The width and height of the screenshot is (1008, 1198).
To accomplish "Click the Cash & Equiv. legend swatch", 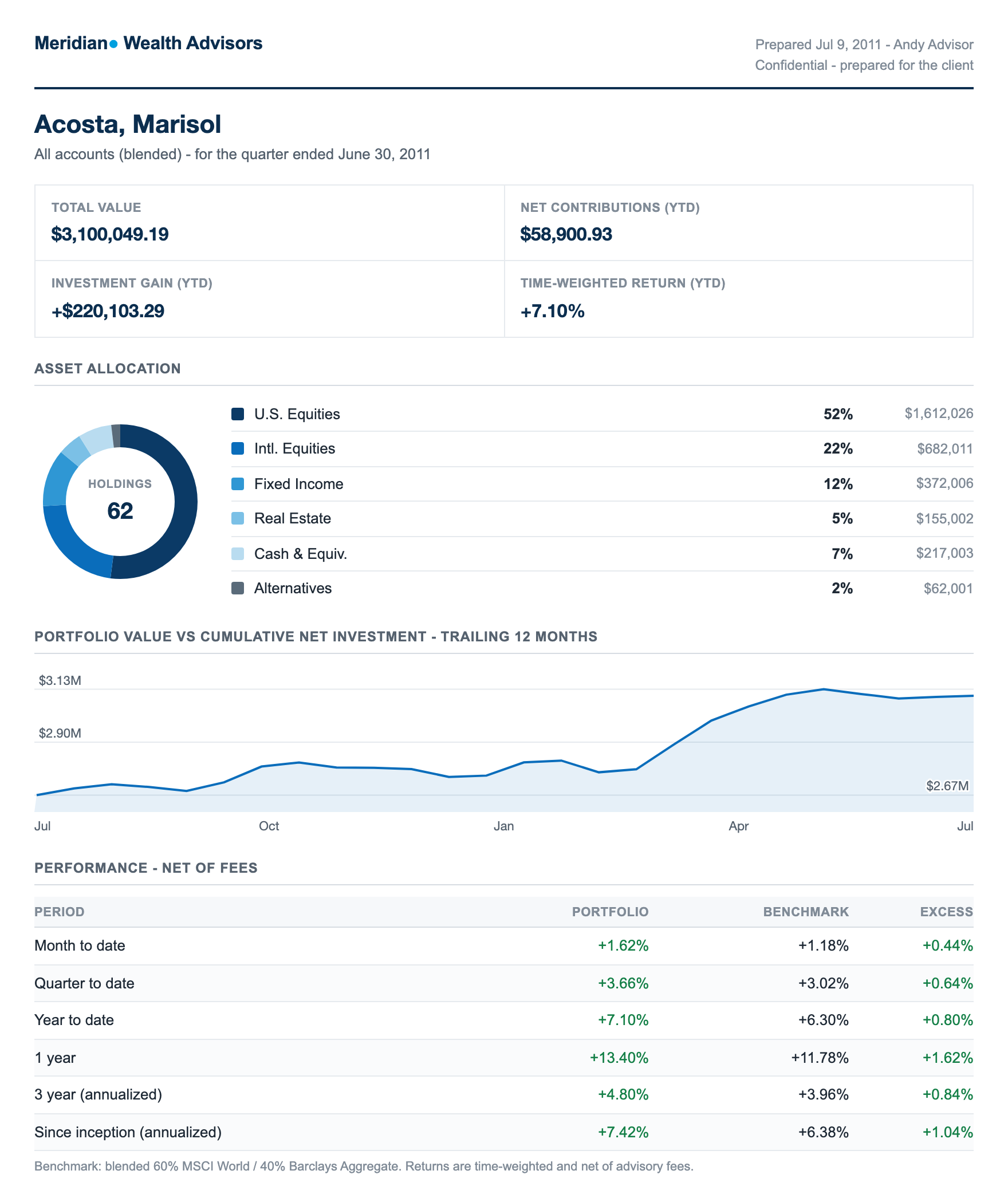I will coord(238,554).
